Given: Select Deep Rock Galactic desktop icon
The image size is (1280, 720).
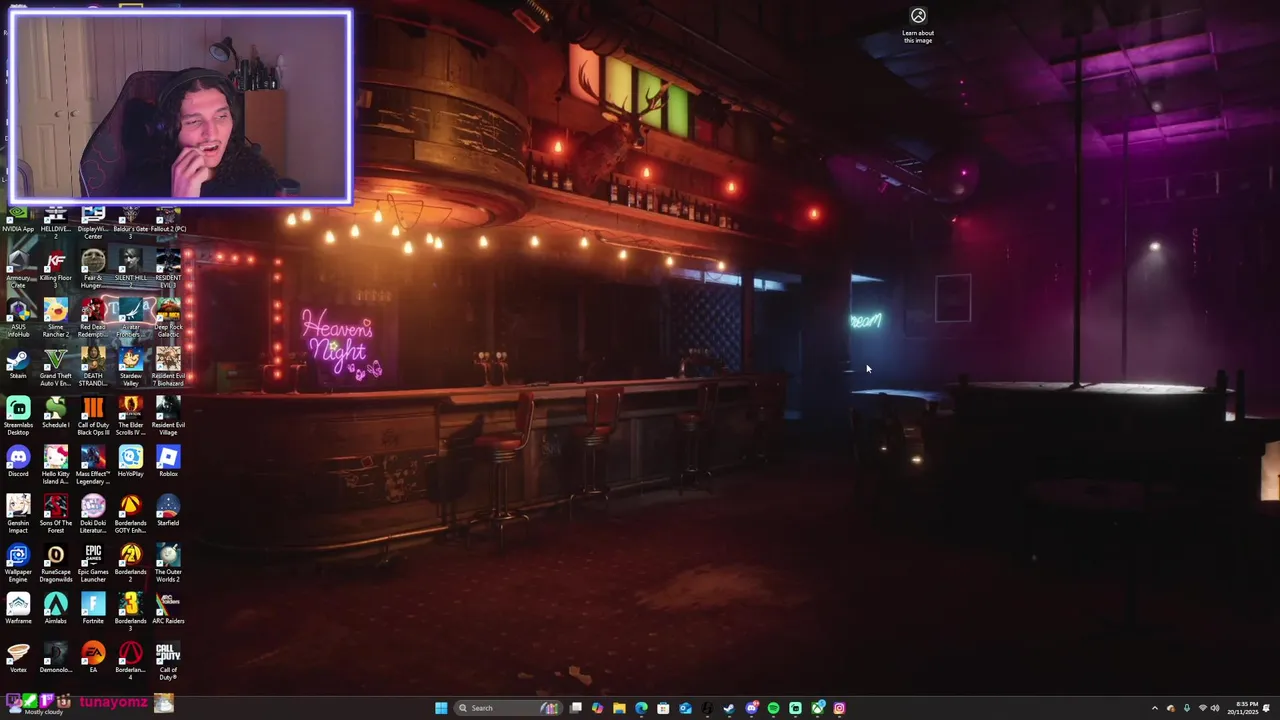Looking at the screenshot, I should pyautogui.click(x=168, y=318).
